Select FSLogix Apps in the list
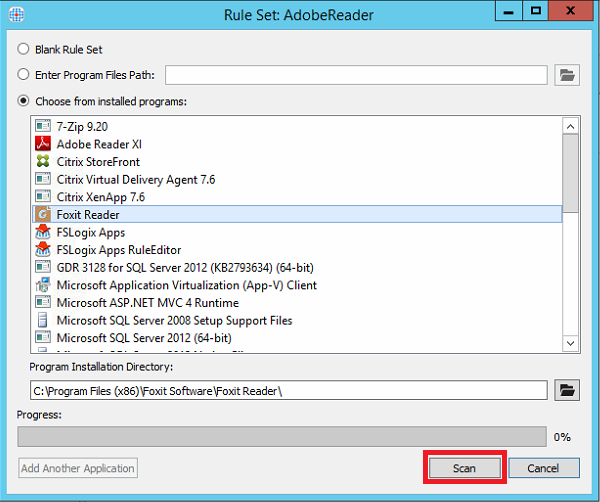 click(x=297, y=232)
